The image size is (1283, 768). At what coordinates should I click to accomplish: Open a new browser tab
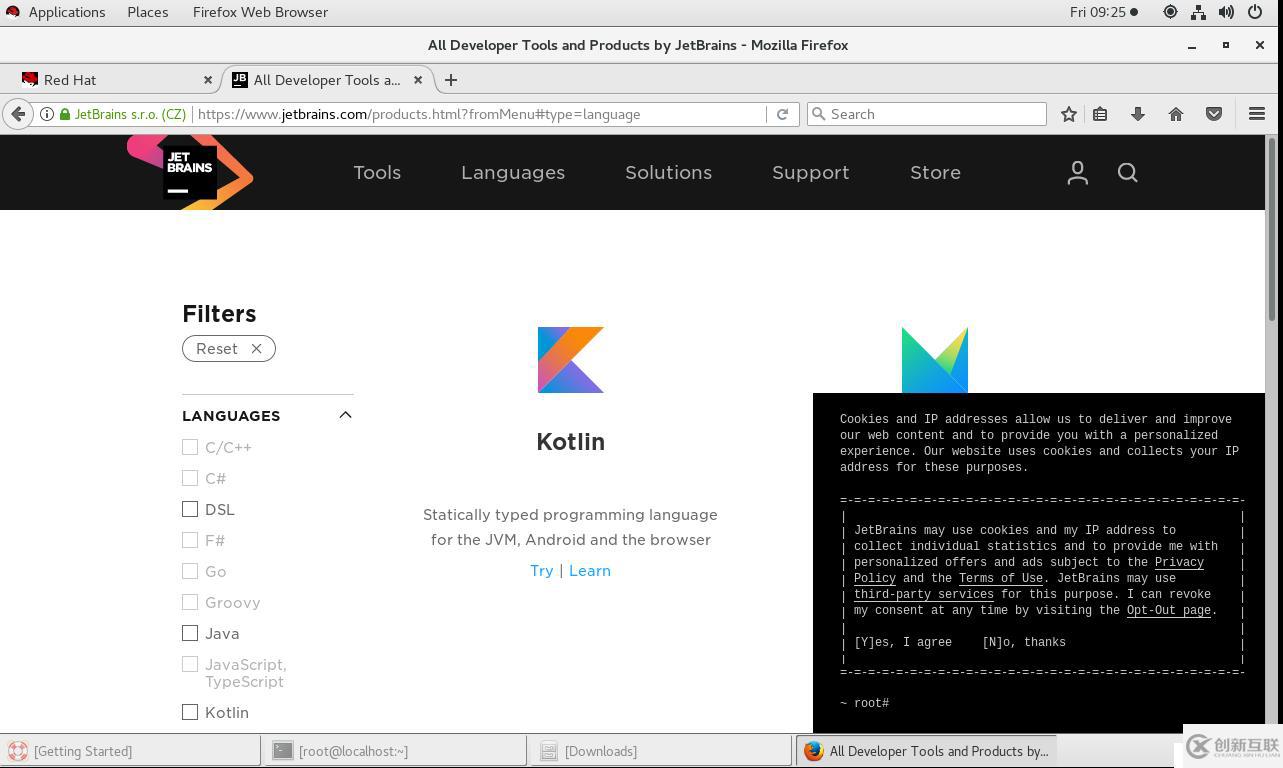tap(450, 80)
